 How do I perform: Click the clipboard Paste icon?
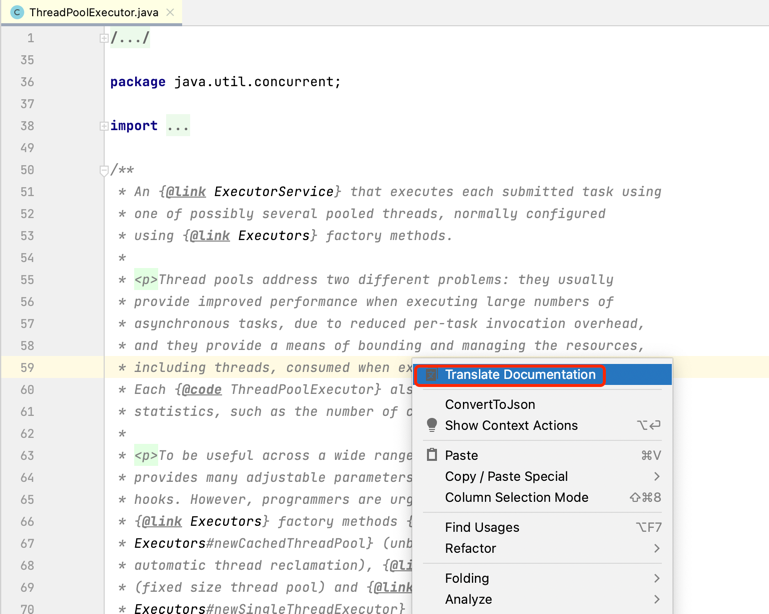(x=432, y=455)
